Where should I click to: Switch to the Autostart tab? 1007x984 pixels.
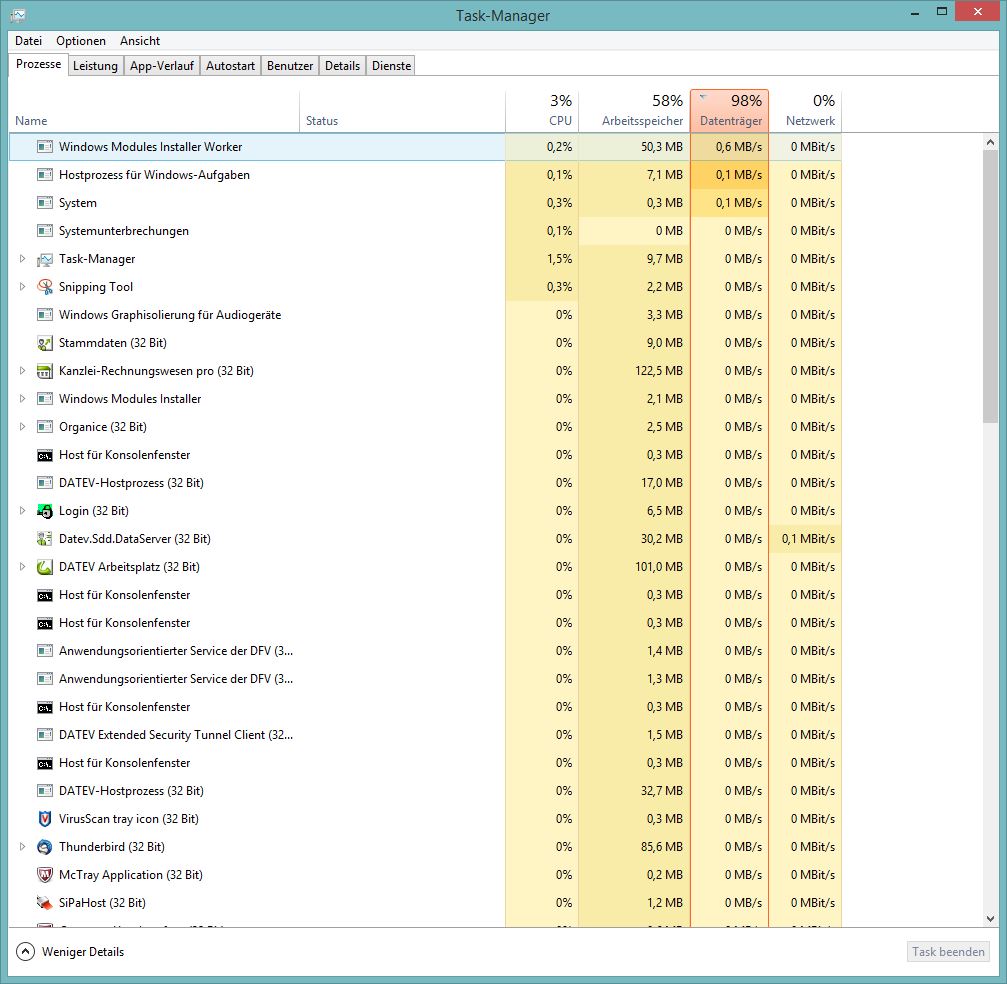tap(230, 66)
